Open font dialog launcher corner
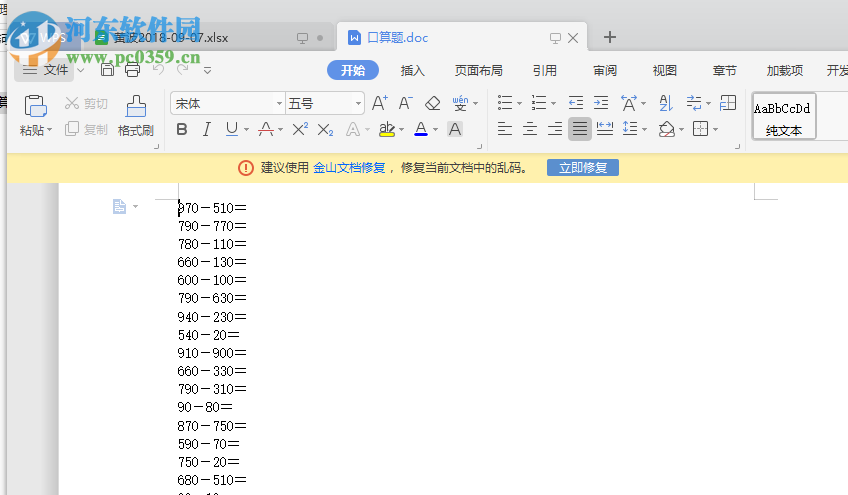The width and height of the screenshot is (848, 495). (x=479, y=147)
